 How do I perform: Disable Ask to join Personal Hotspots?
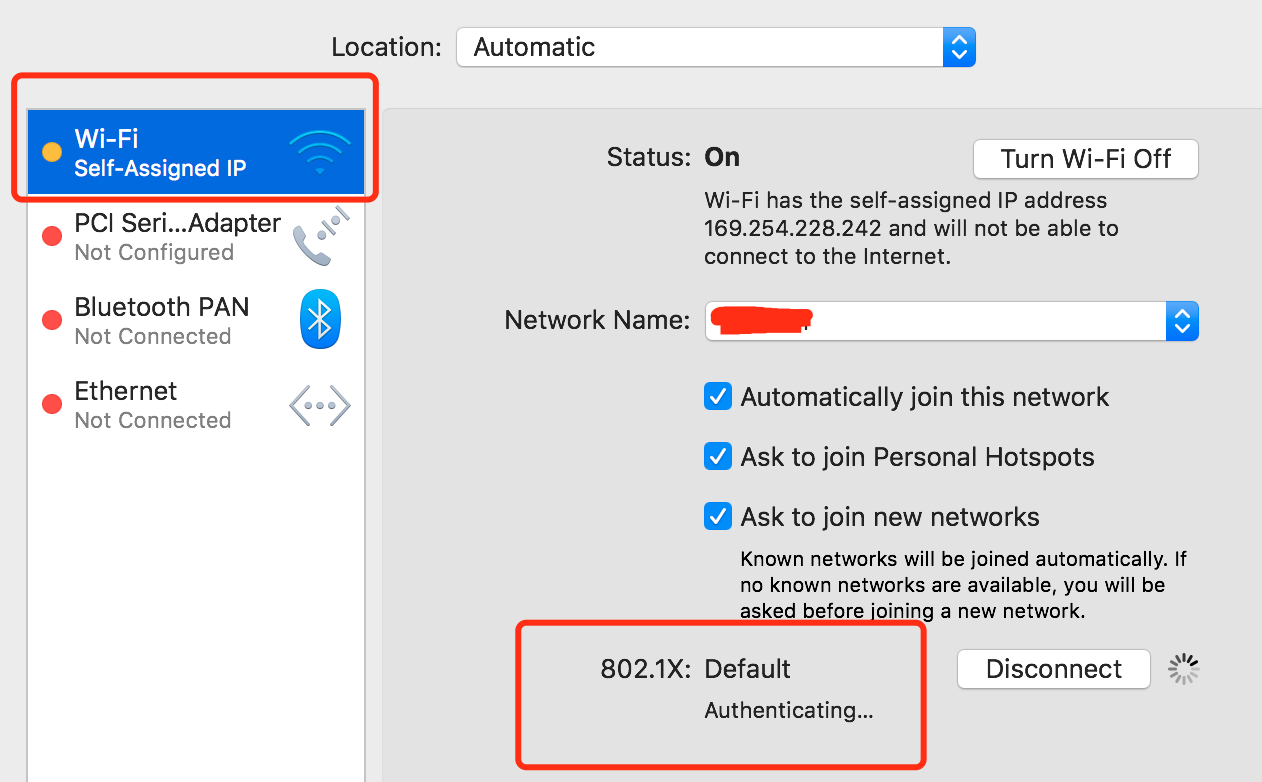[x=717, y=456]
